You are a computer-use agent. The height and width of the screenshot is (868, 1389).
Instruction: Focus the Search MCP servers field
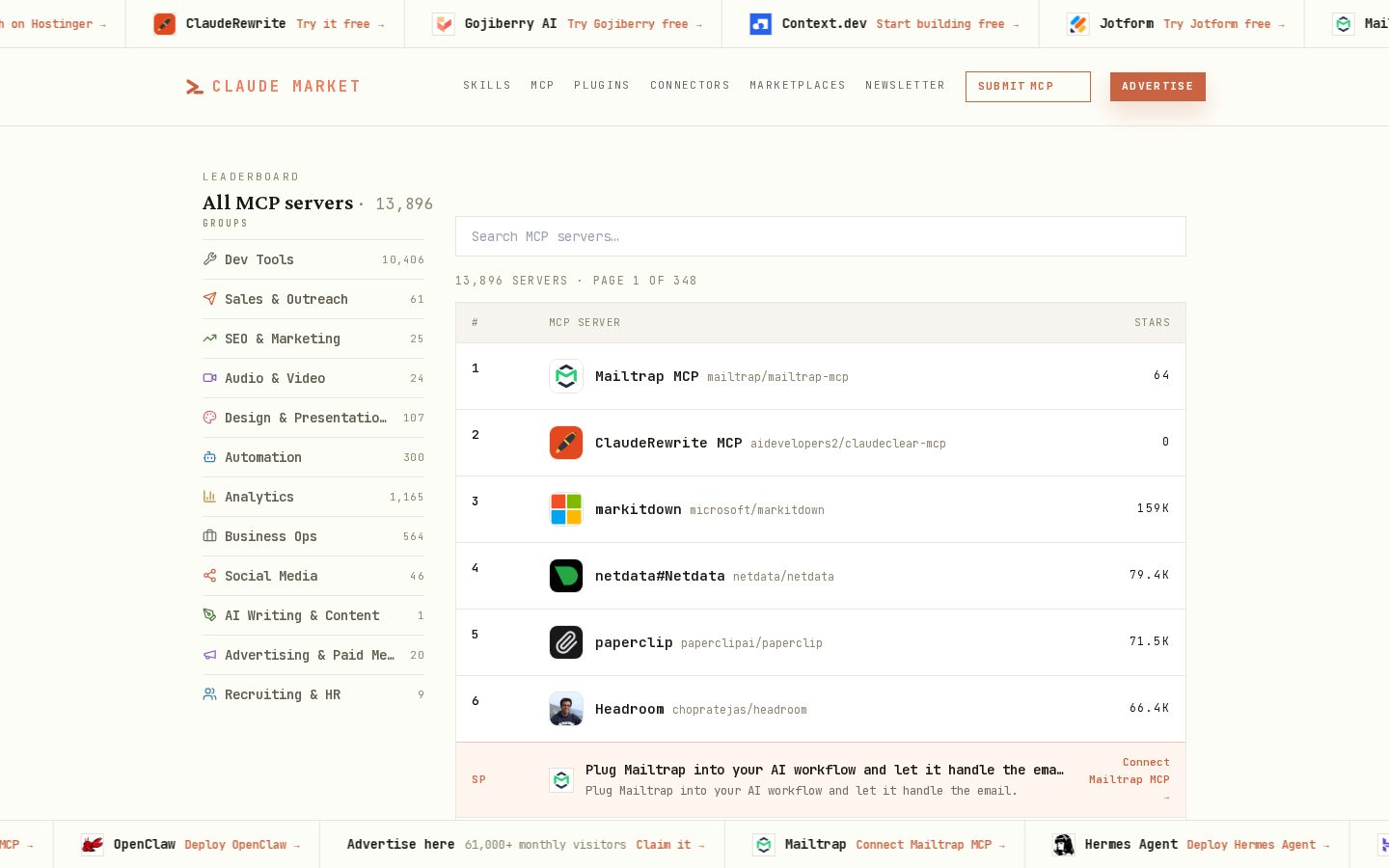pyautogui.click(x=821, y=236)
